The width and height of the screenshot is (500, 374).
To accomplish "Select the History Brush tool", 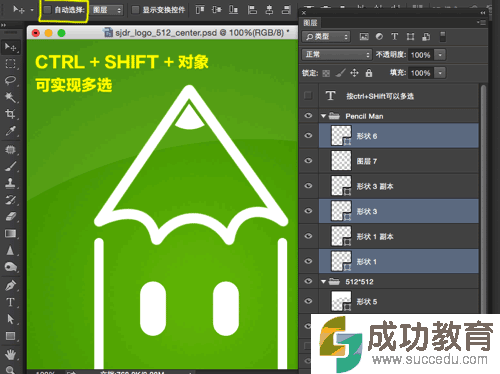I will [10, 200].
